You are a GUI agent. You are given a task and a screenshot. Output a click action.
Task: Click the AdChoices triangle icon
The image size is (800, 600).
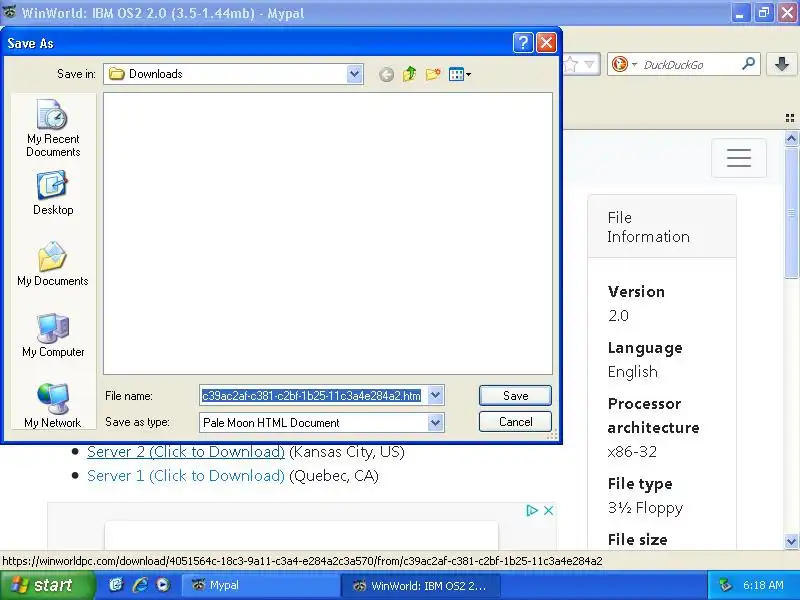coord(532,510)
